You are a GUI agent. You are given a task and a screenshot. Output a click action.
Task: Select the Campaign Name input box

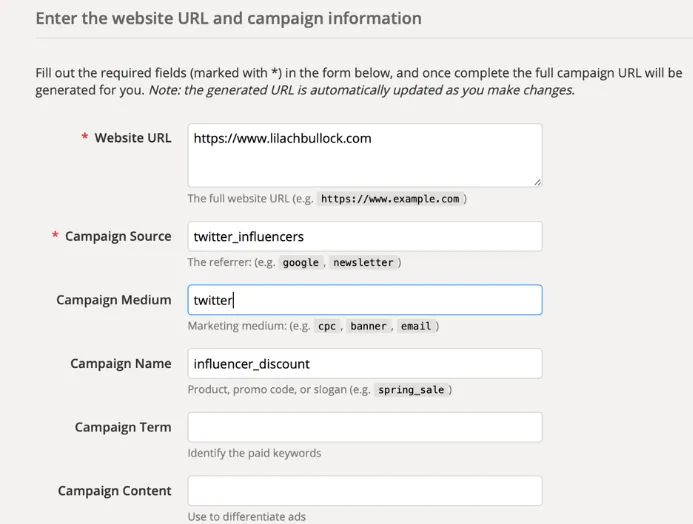coord(365,364)
